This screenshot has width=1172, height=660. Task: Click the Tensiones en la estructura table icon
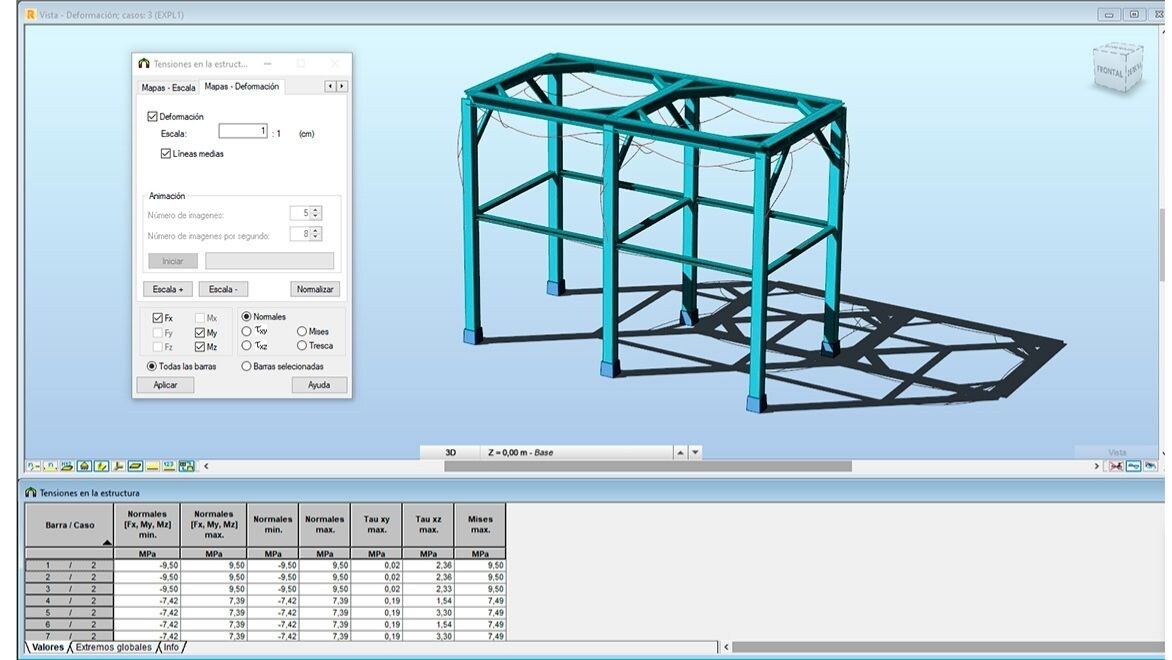point(31,493)
